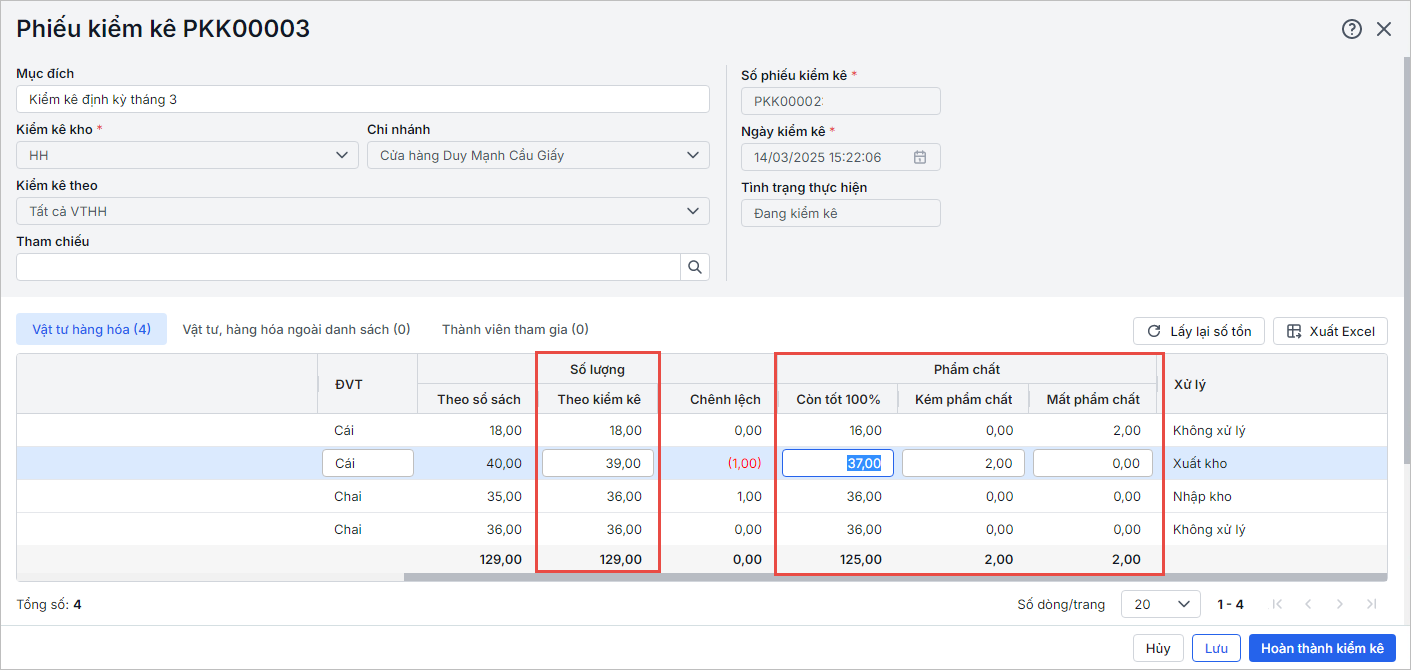
Task: Click the horizontal table scrollbar
Action: (x=894, y=577)
